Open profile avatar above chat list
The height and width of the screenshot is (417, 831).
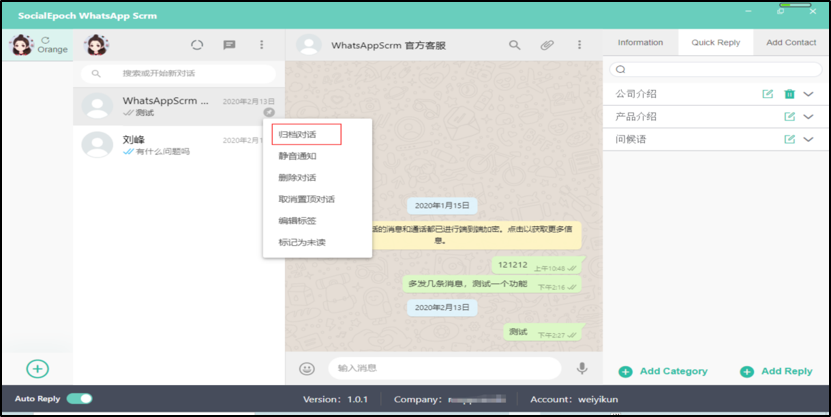96,45
